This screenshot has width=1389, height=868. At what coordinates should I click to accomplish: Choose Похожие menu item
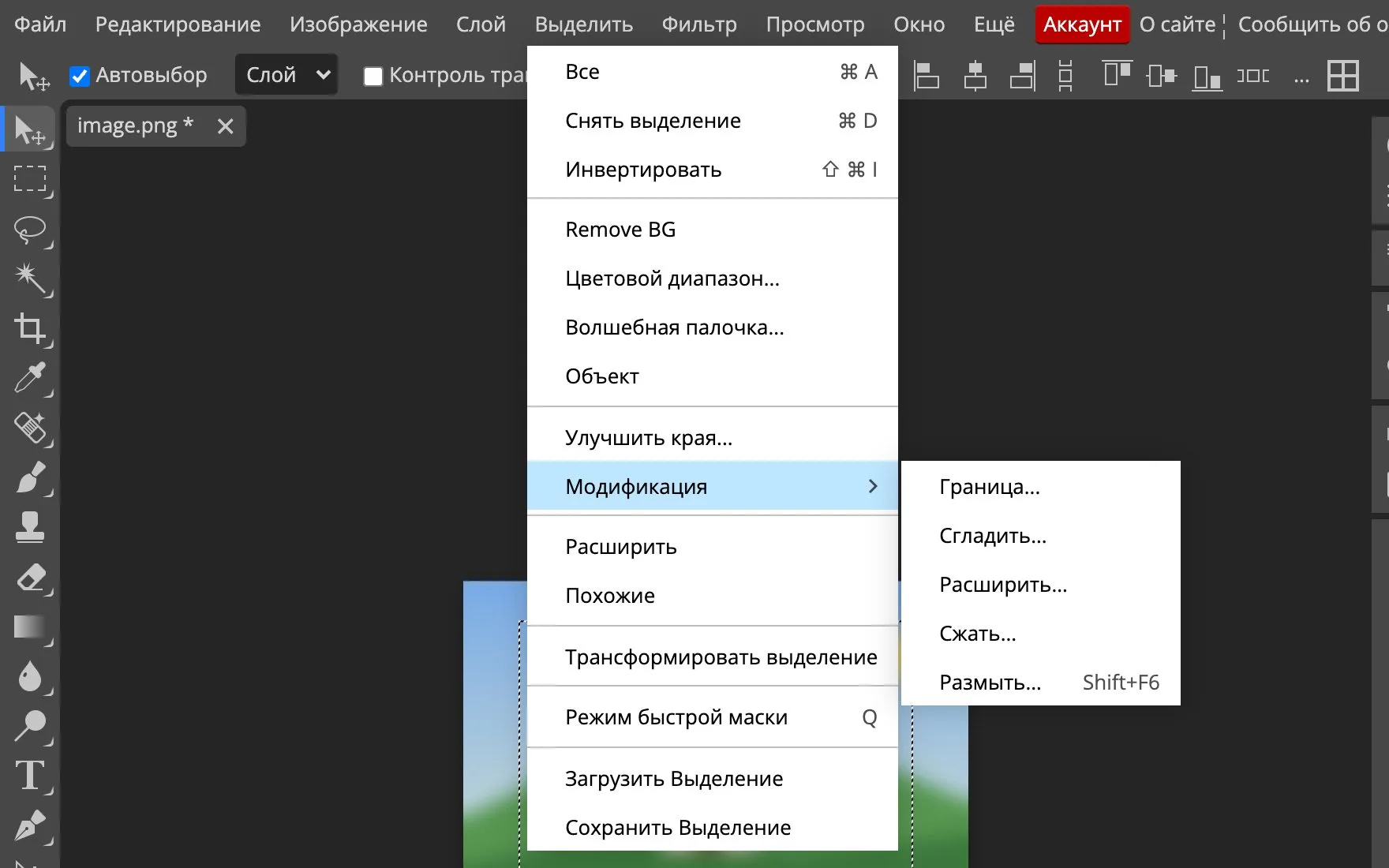[x=712, y=596]
